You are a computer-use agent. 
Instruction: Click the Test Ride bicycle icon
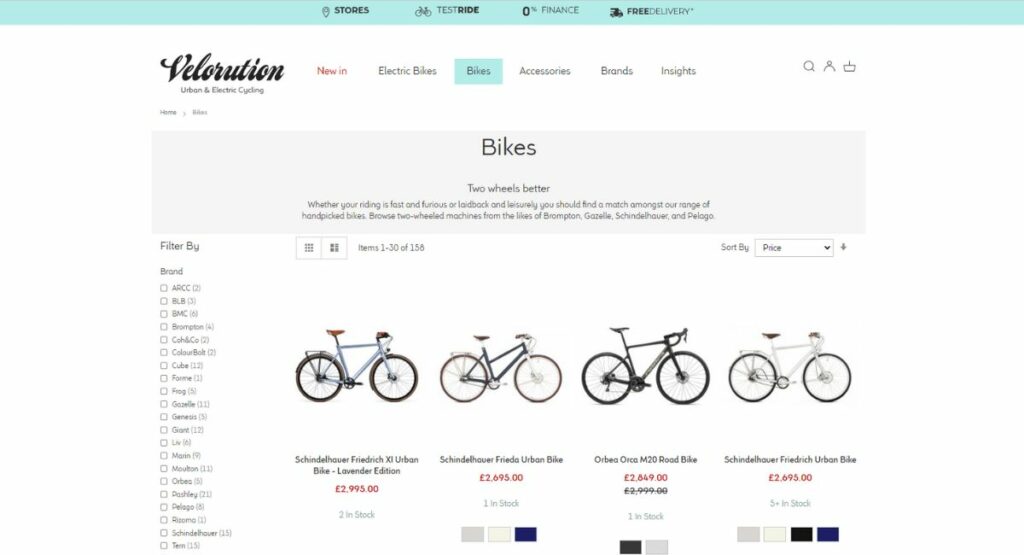point(423,11)
